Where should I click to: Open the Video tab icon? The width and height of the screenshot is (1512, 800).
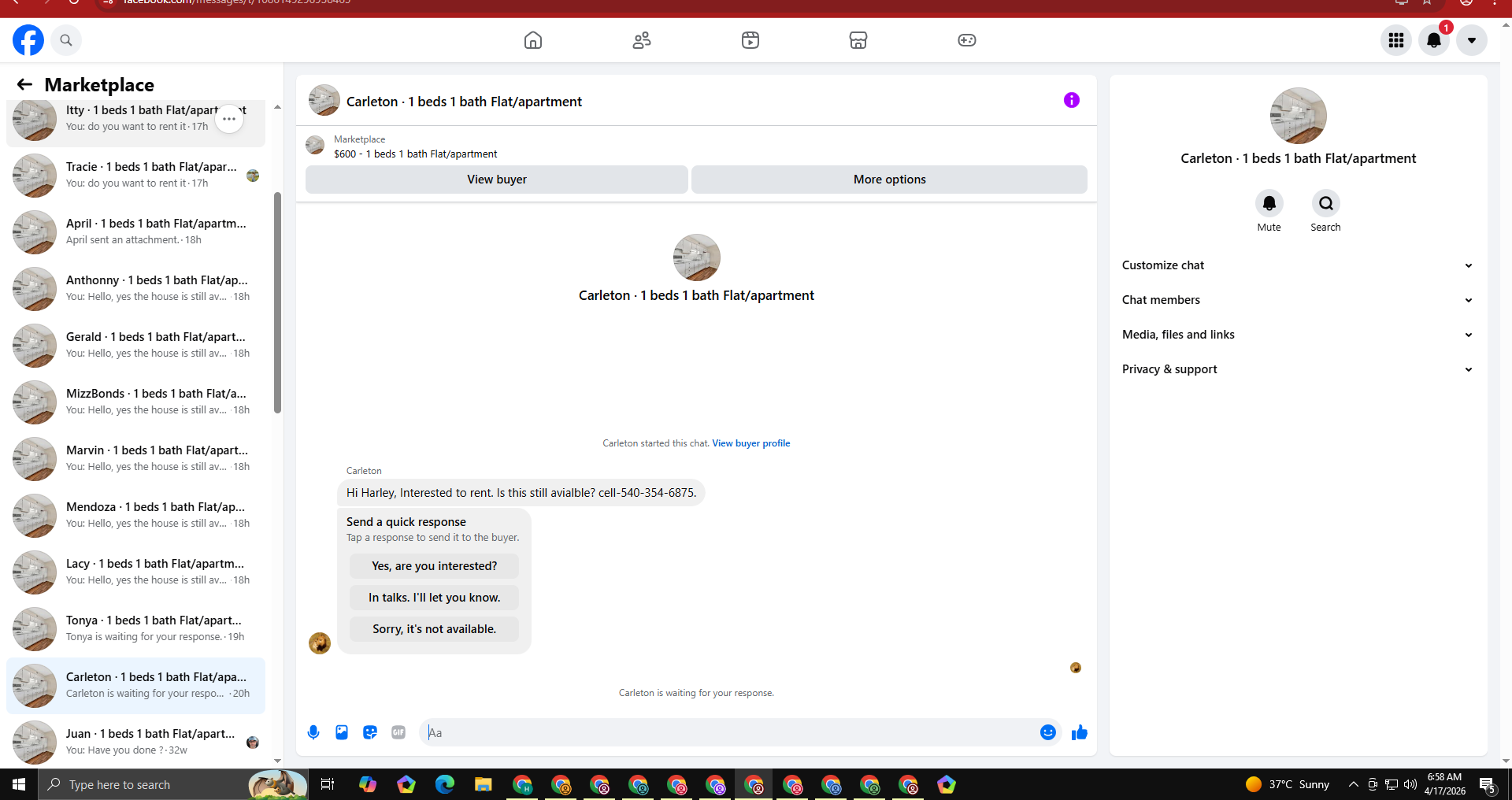click(750, 40)
